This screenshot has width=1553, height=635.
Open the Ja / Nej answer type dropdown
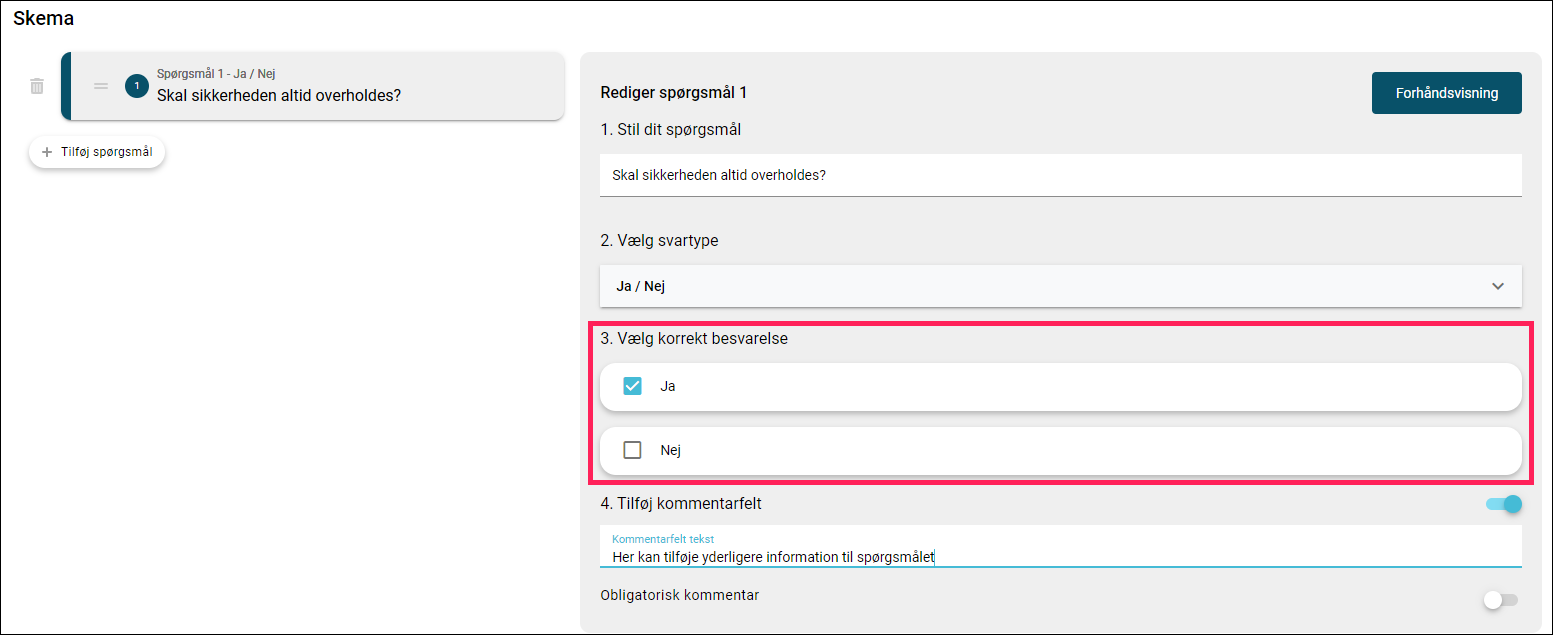click(1061, 286)
